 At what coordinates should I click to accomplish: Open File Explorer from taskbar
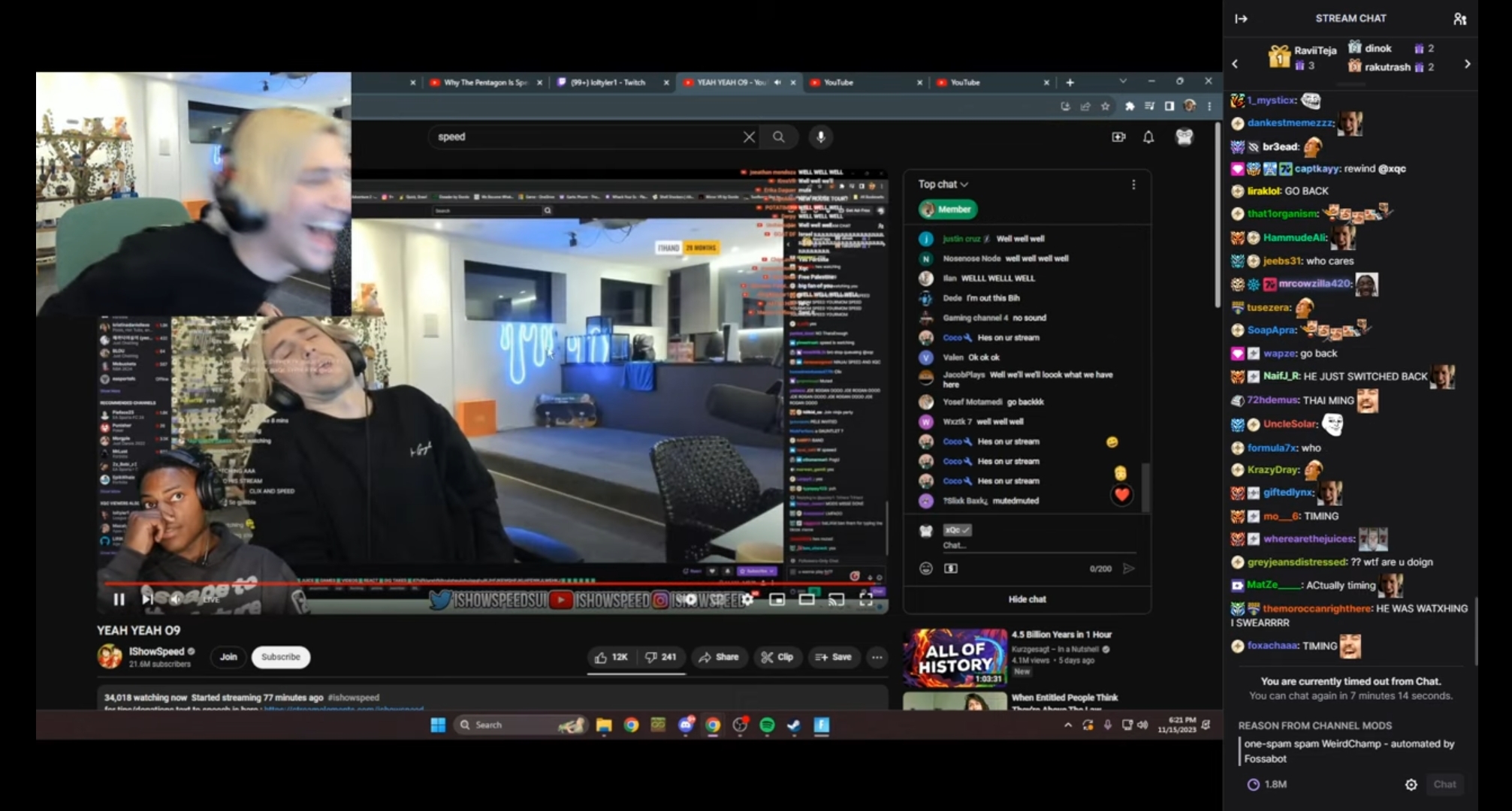[604, 725]
